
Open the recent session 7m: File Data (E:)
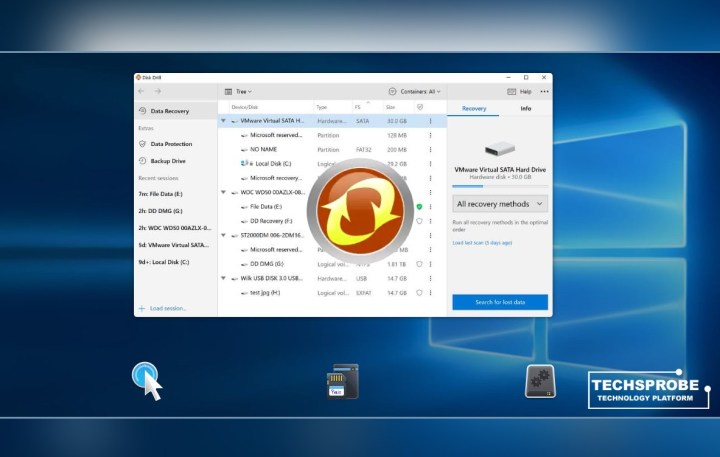[161, 194]
